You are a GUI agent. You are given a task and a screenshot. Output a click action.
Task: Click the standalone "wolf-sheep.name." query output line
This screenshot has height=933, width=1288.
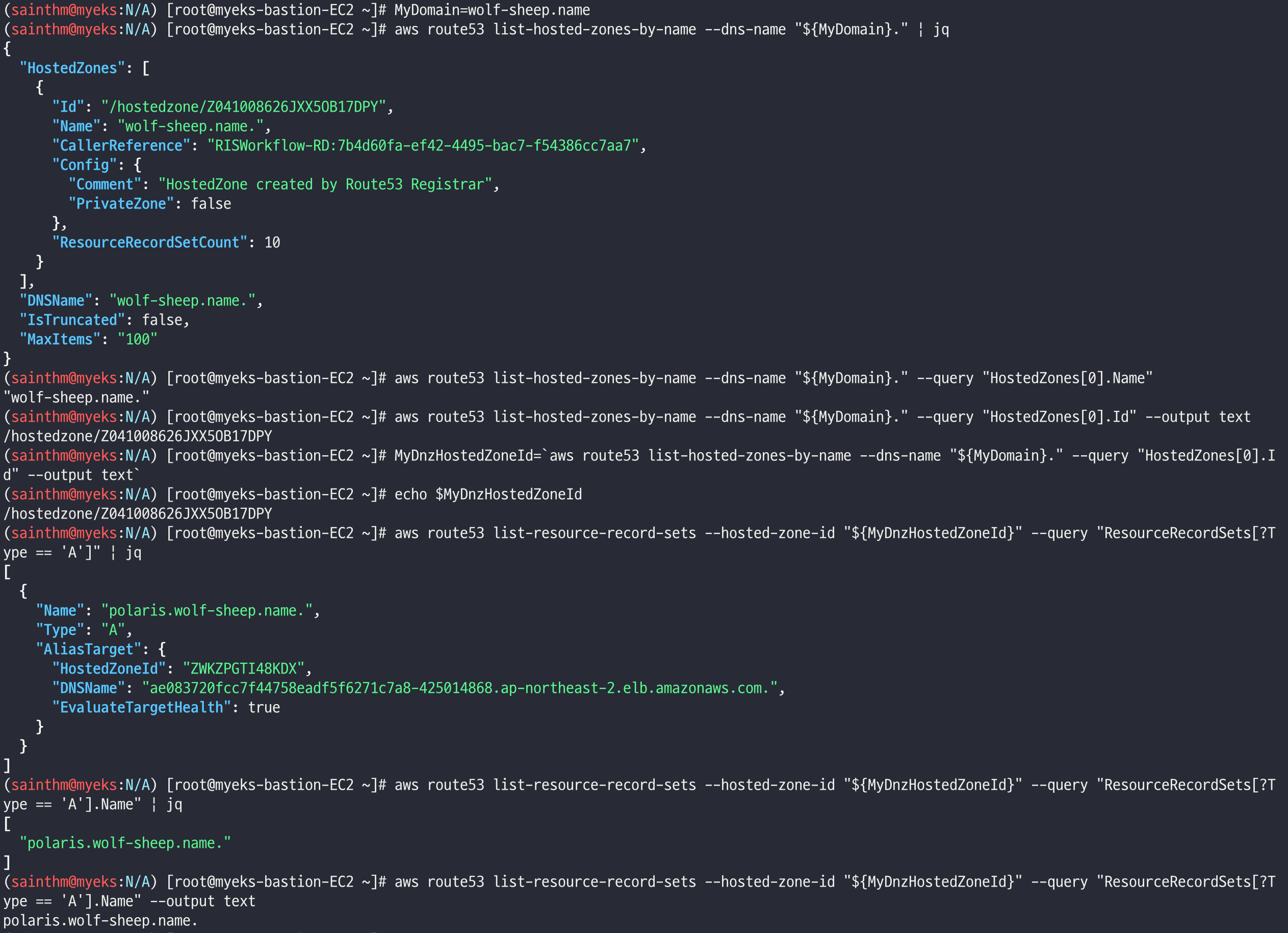pyautogui.click(x=76, y=398)
